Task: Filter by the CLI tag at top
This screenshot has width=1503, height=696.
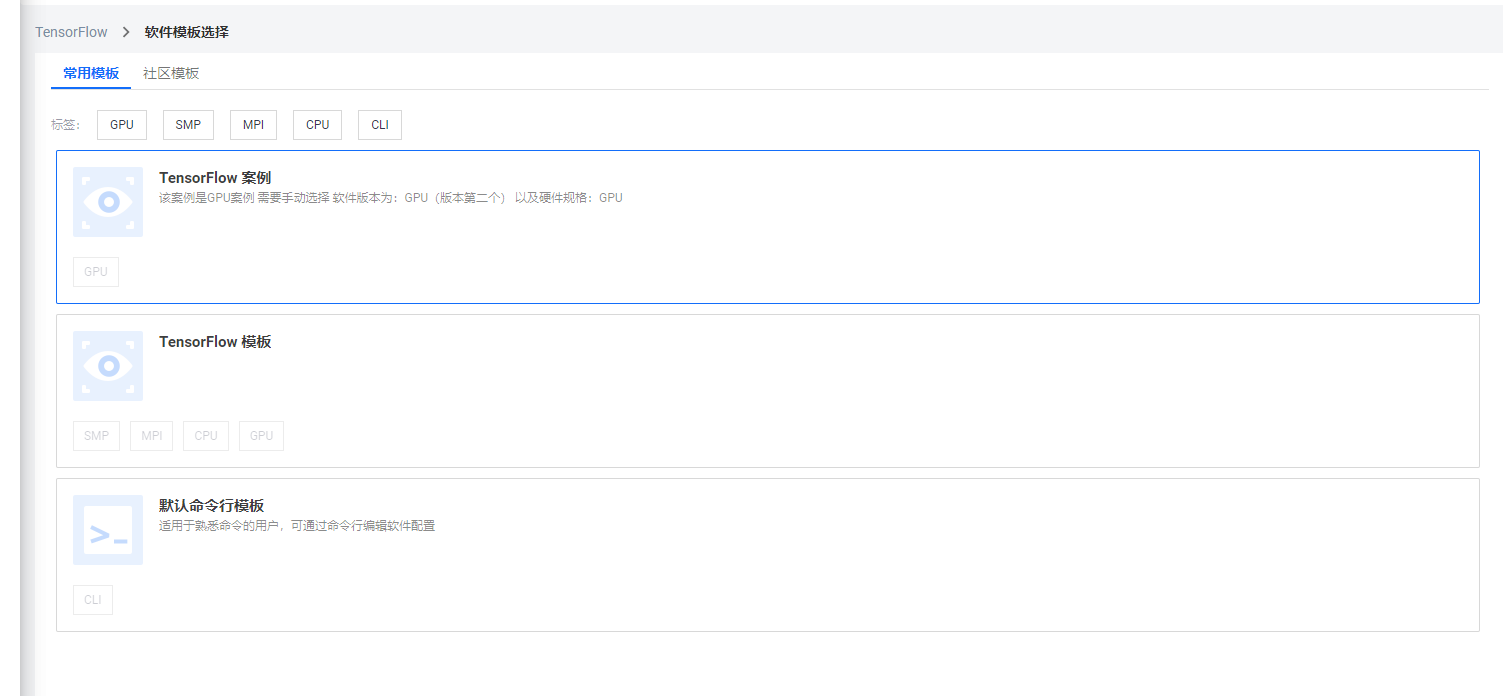Action: click(x=380, y=125)
